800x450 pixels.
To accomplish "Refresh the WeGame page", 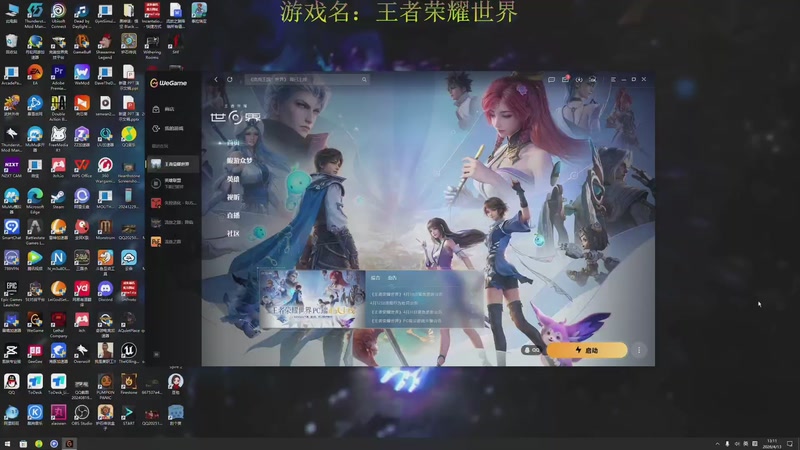I will point(230,80).
